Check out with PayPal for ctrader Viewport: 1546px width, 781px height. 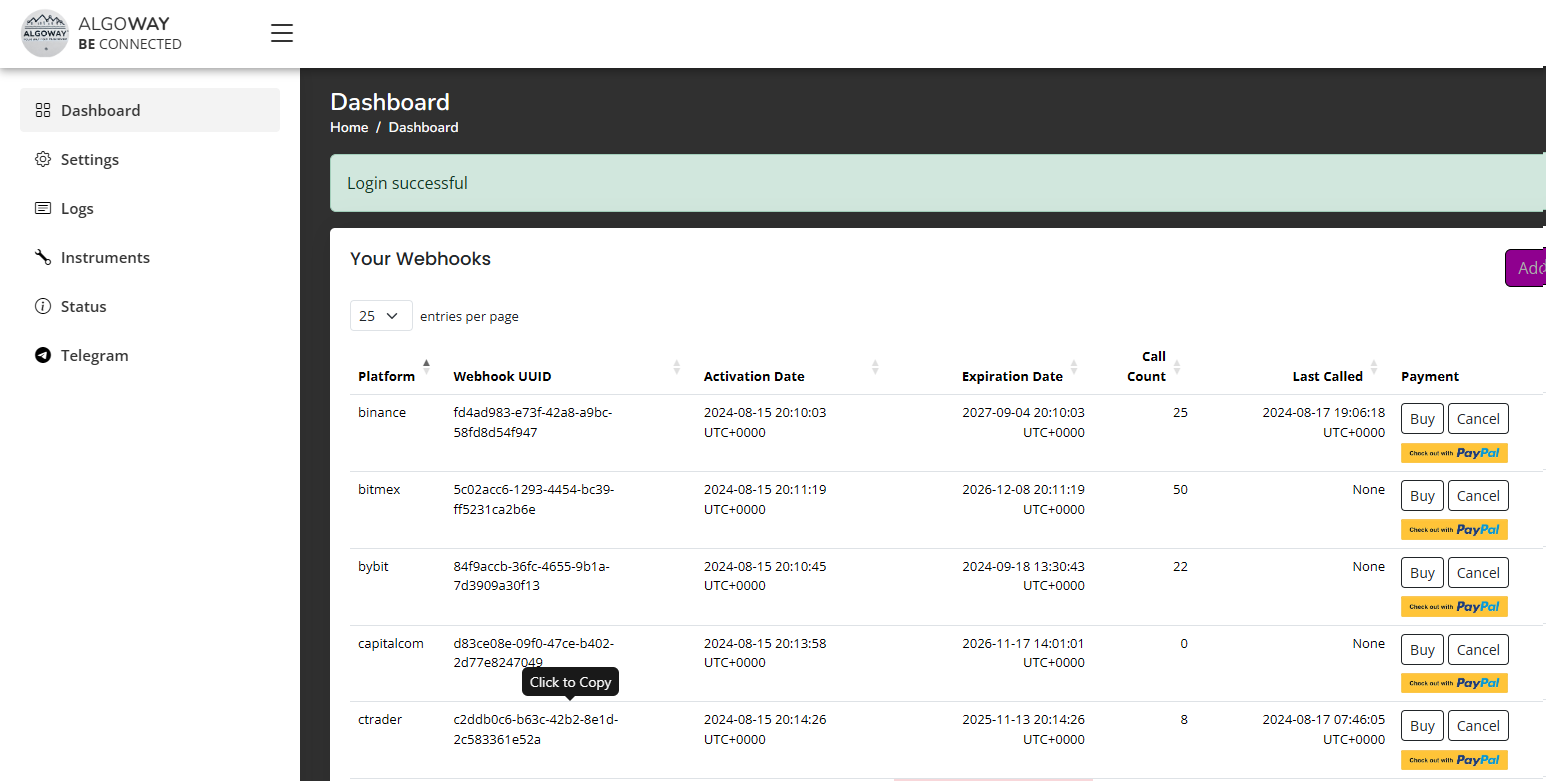1454,760
